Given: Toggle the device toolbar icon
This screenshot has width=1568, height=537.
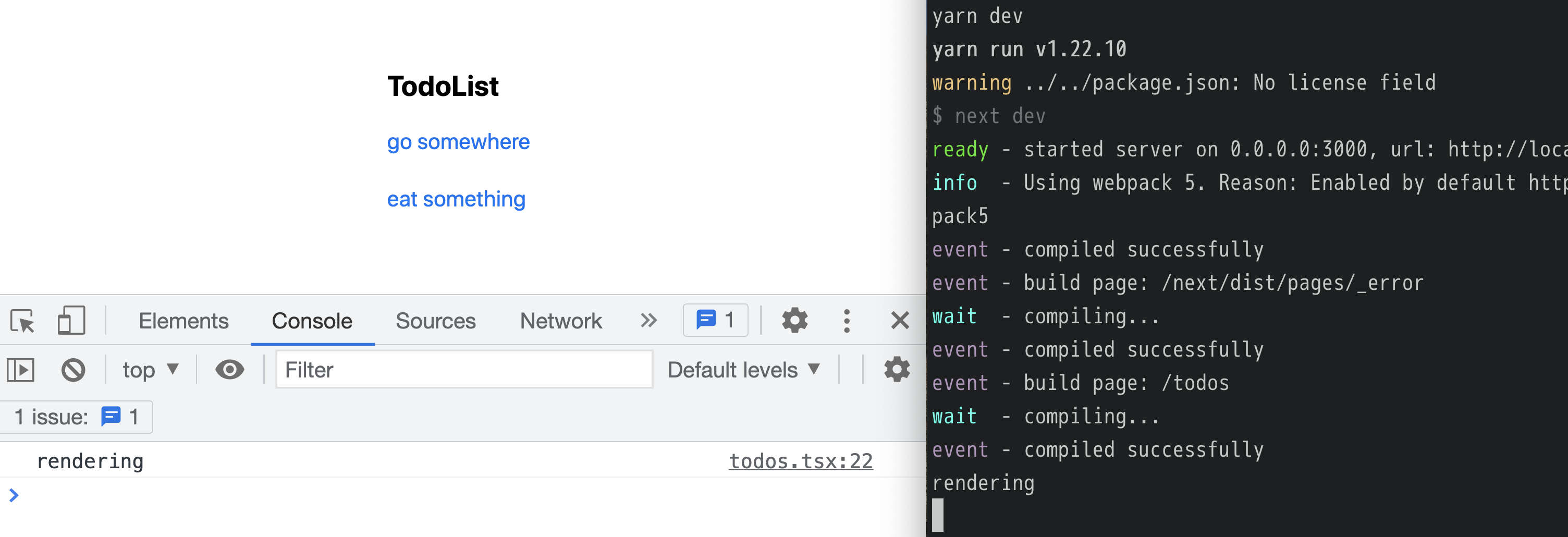Looking at the screenshot, I should pos(71,320).
